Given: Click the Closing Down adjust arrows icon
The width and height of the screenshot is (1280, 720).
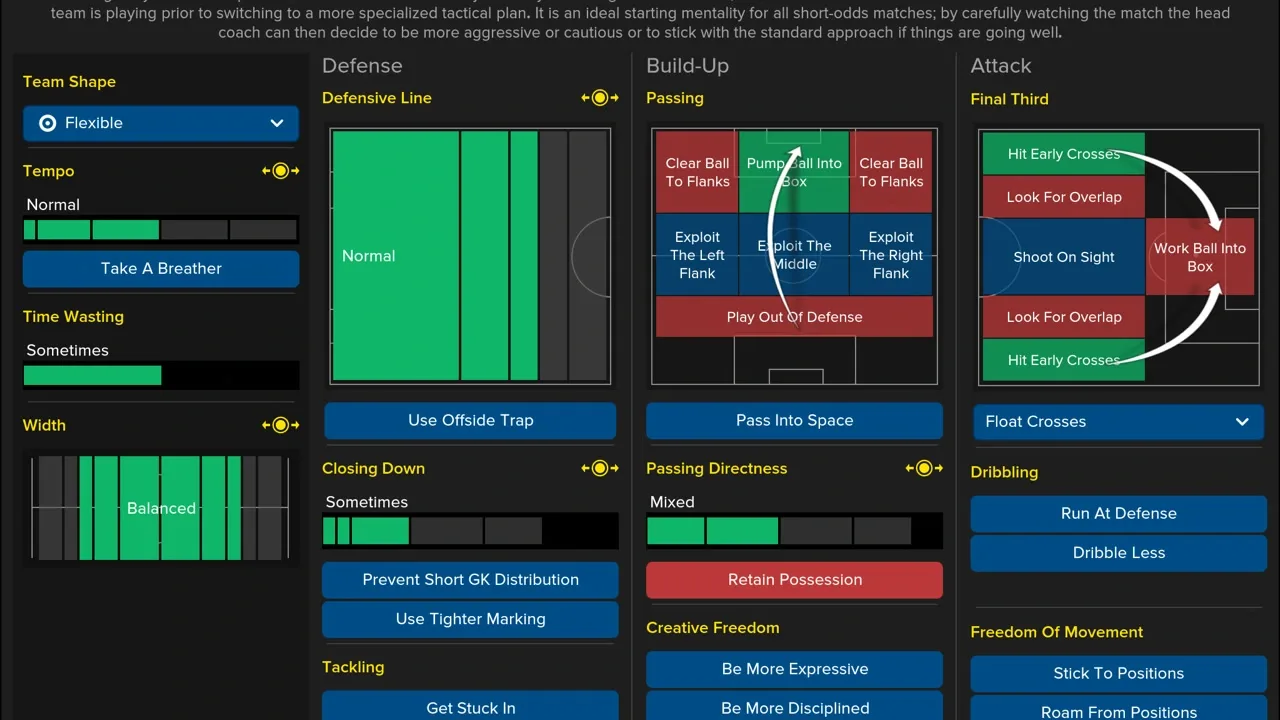Looking at the screenshot, I should coord(600,468).
